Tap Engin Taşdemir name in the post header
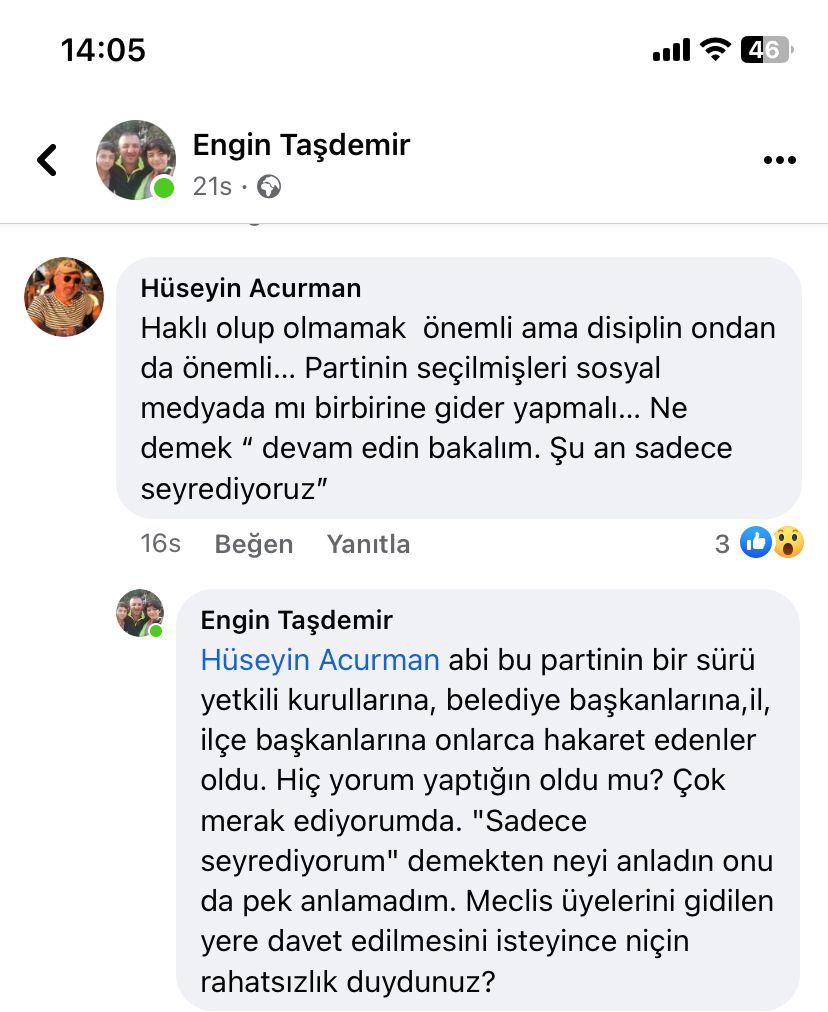This screenshot has height=1012, width=828. pyautogui.click(x=301, y=144)
